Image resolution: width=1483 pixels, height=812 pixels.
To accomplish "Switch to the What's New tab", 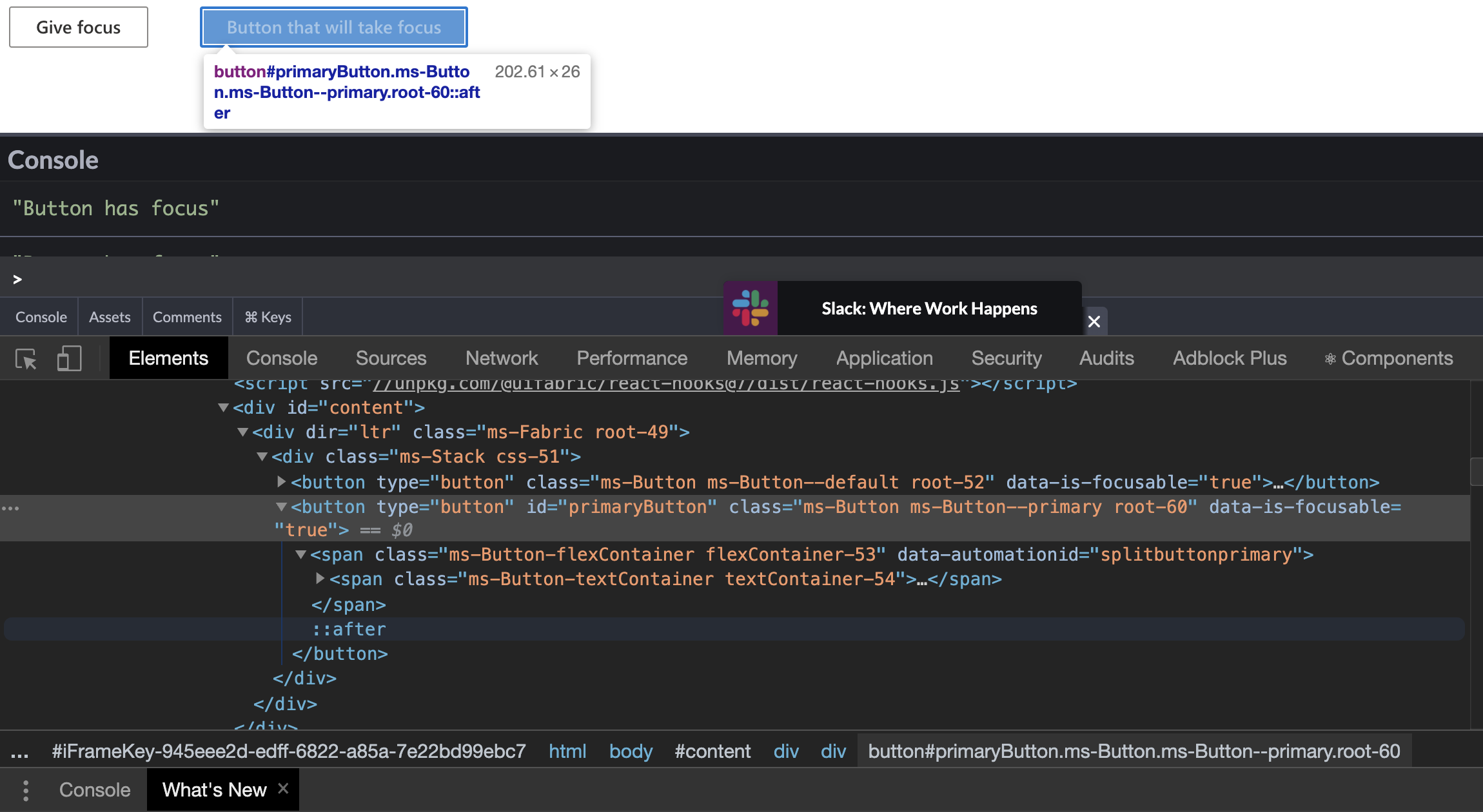I will (214, 789).
